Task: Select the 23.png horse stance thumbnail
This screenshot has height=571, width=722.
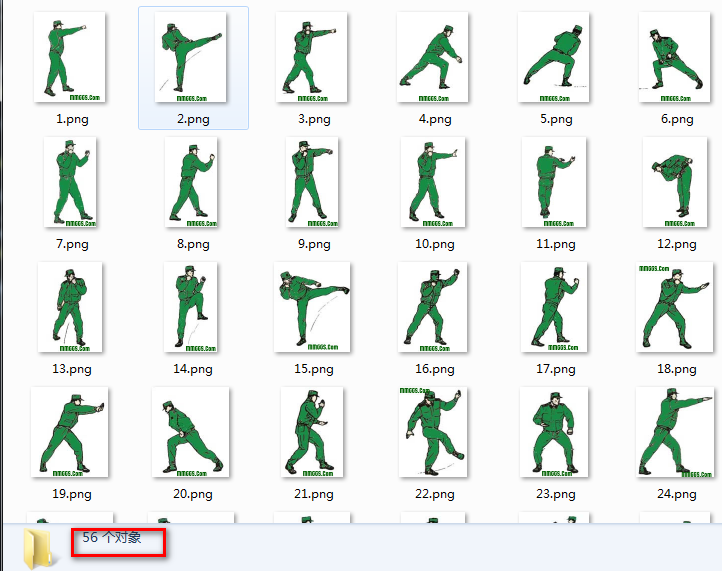Action: [554, 432]
